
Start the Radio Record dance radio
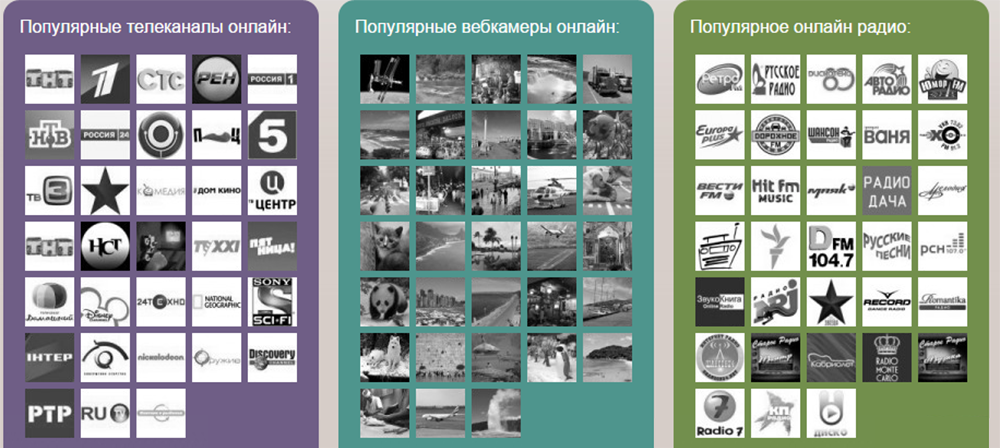887,301
